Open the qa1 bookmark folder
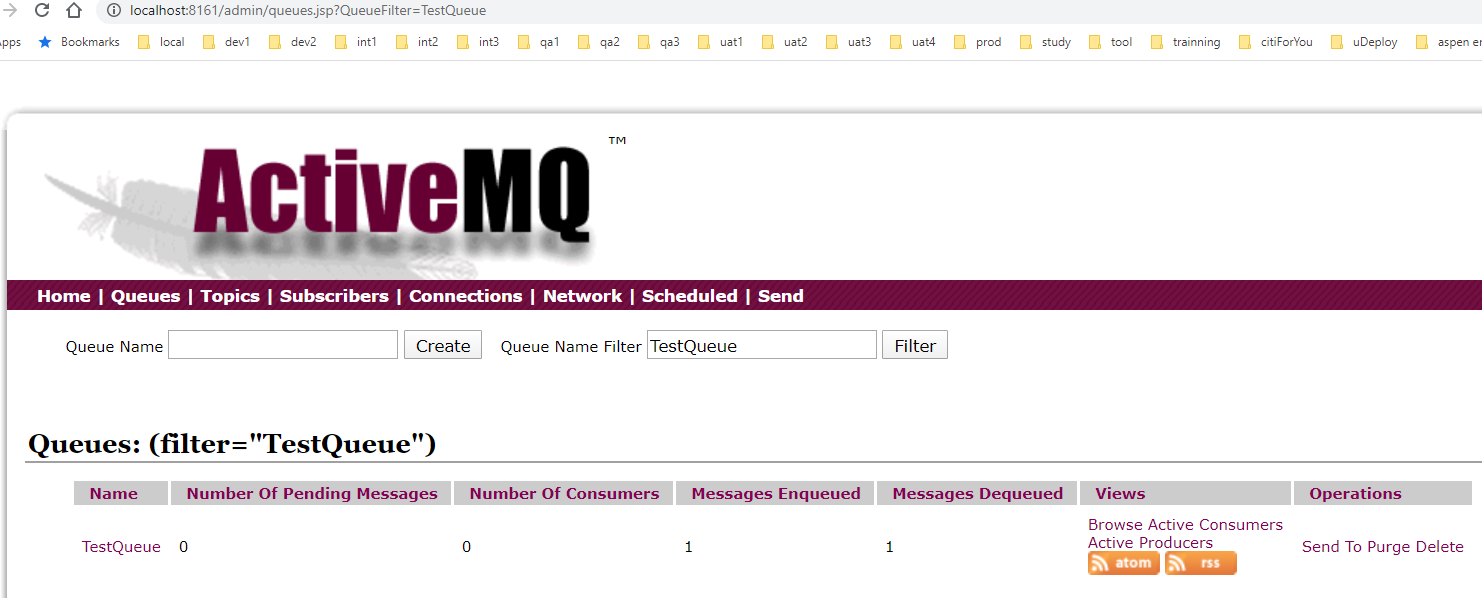This screenshot has height=598, width=1482. coord(538,42)
